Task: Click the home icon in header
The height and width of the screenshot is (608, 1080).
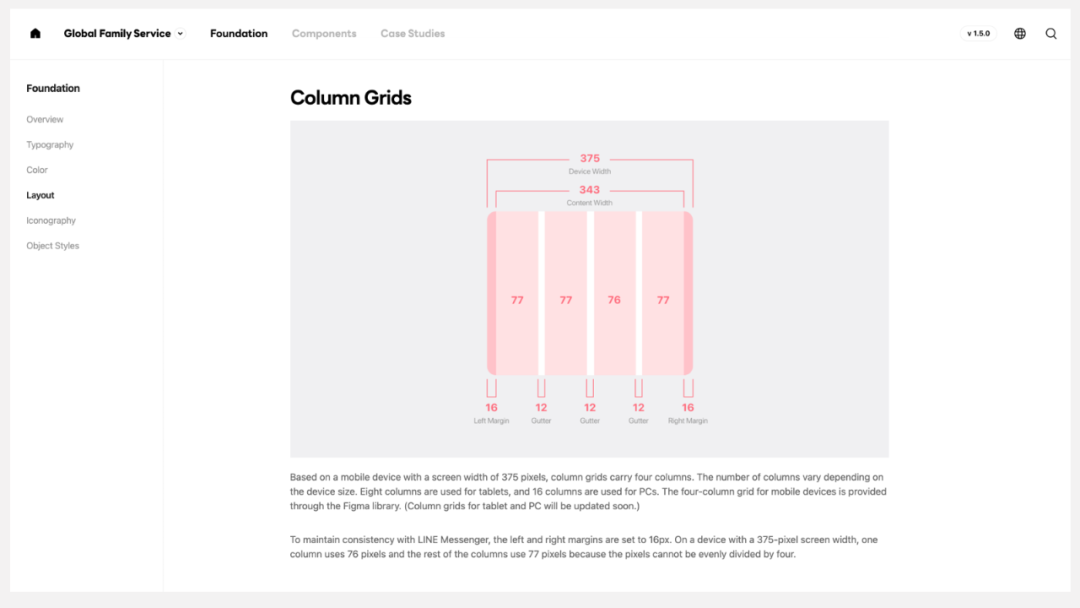Action: 36,33
